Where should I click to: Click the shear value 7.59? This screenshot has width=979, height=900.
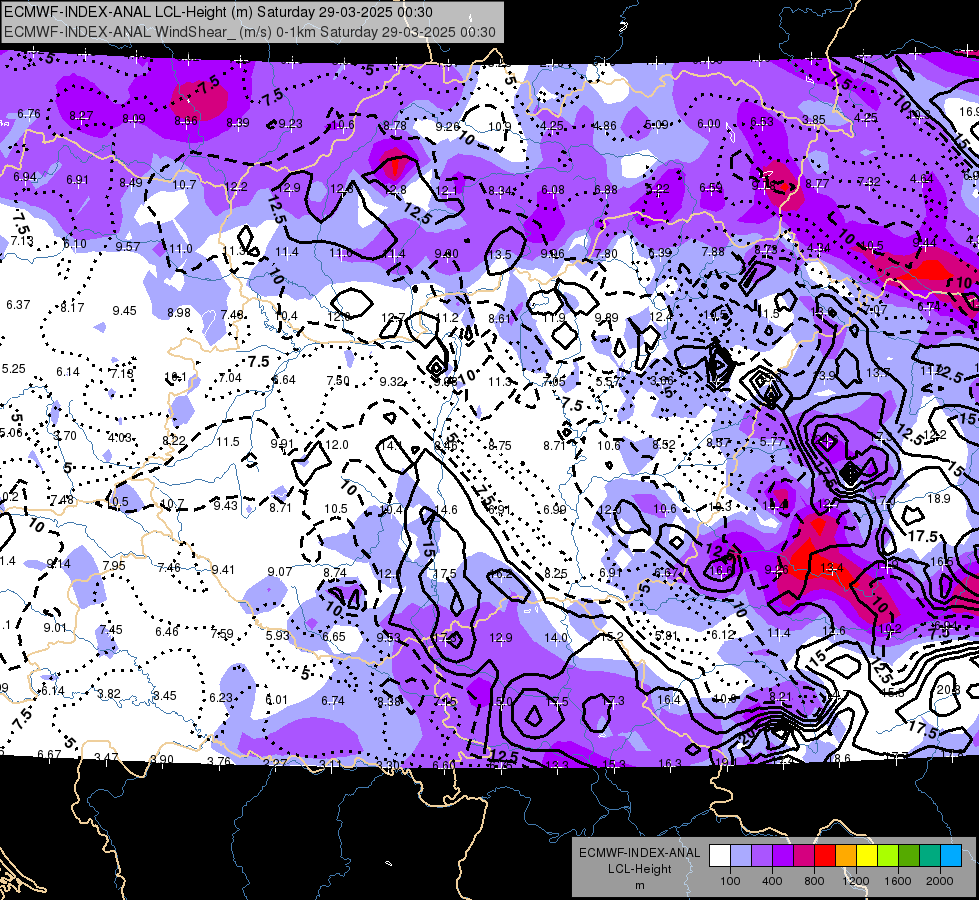pos(222,634)
